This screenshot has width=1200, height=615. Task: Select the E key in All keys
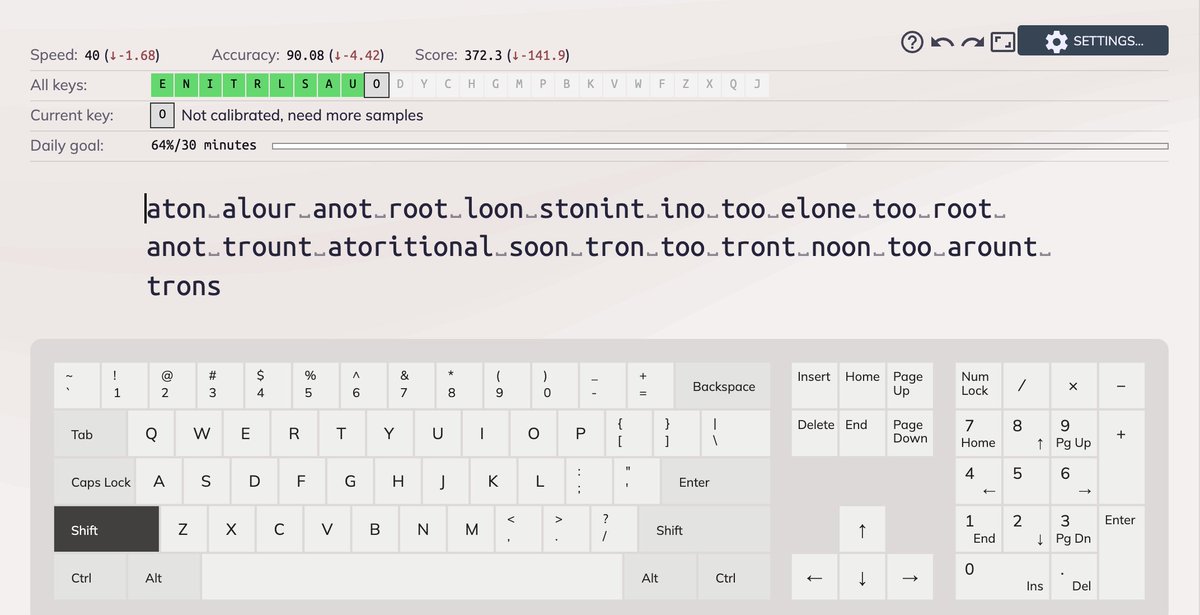[161, 85]
